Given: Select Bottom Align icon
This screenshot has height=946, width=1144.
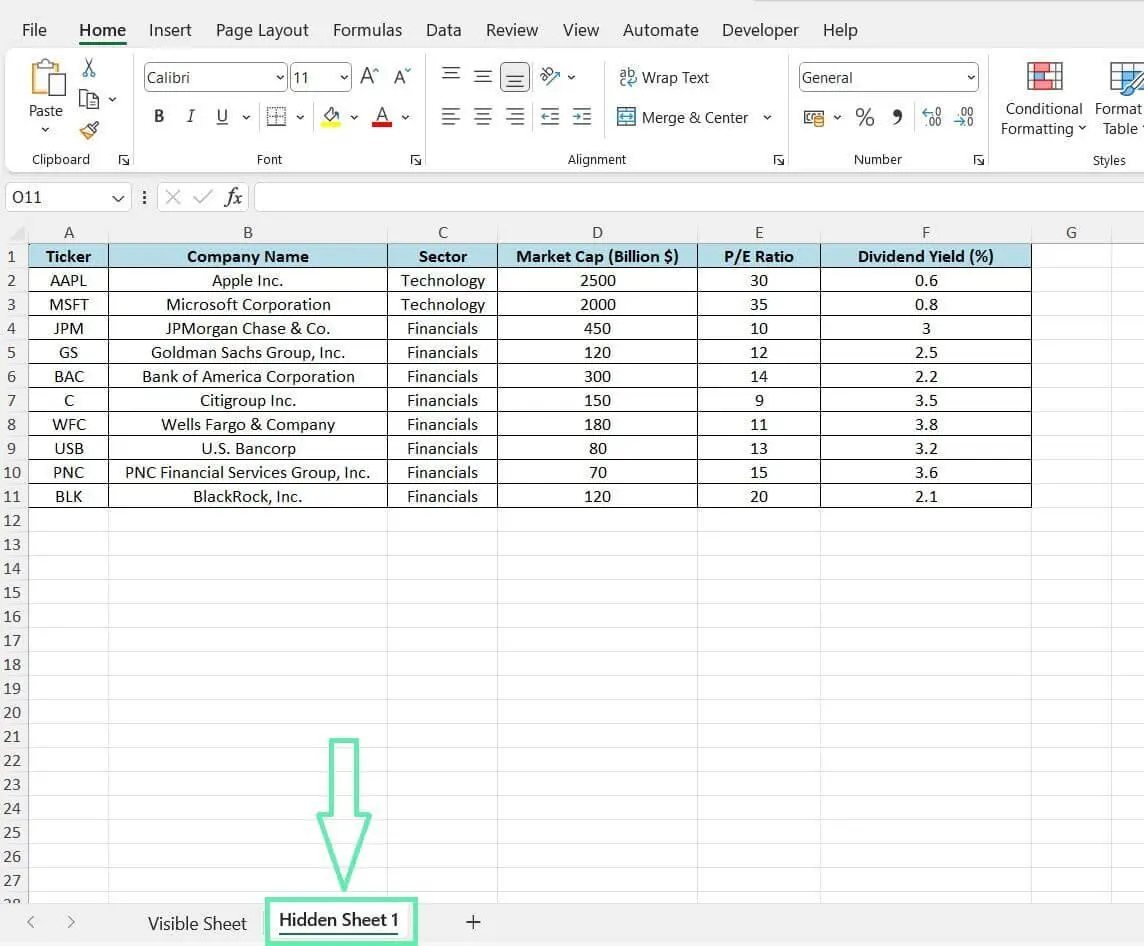Looking at the screenshot, I should [514, 77].
